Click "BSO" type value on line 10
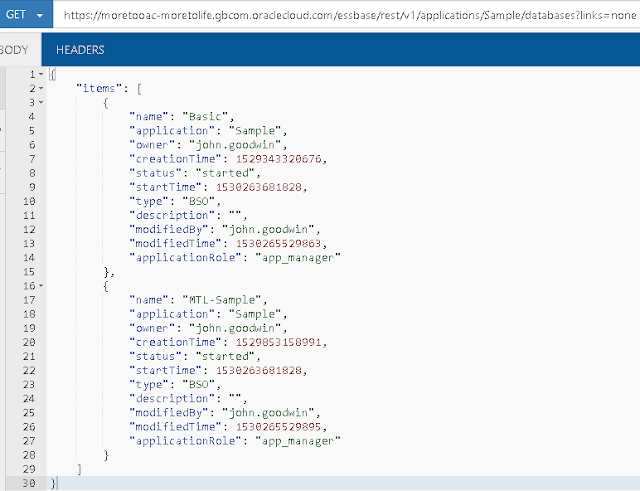 tap(198, 201)
